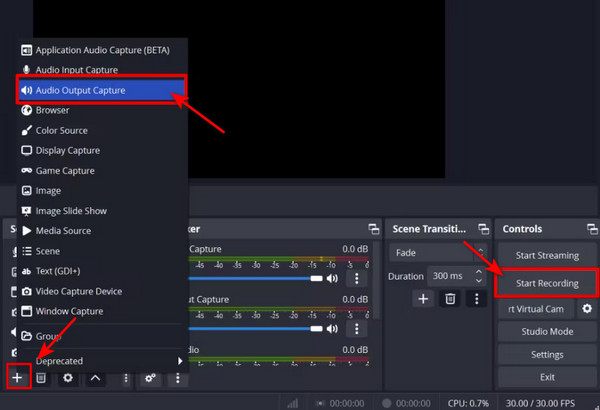Screen dimensions: 600x410
Task: Click the 30.00 / 30.00 FPS readout
Action: tap(540, 403)
